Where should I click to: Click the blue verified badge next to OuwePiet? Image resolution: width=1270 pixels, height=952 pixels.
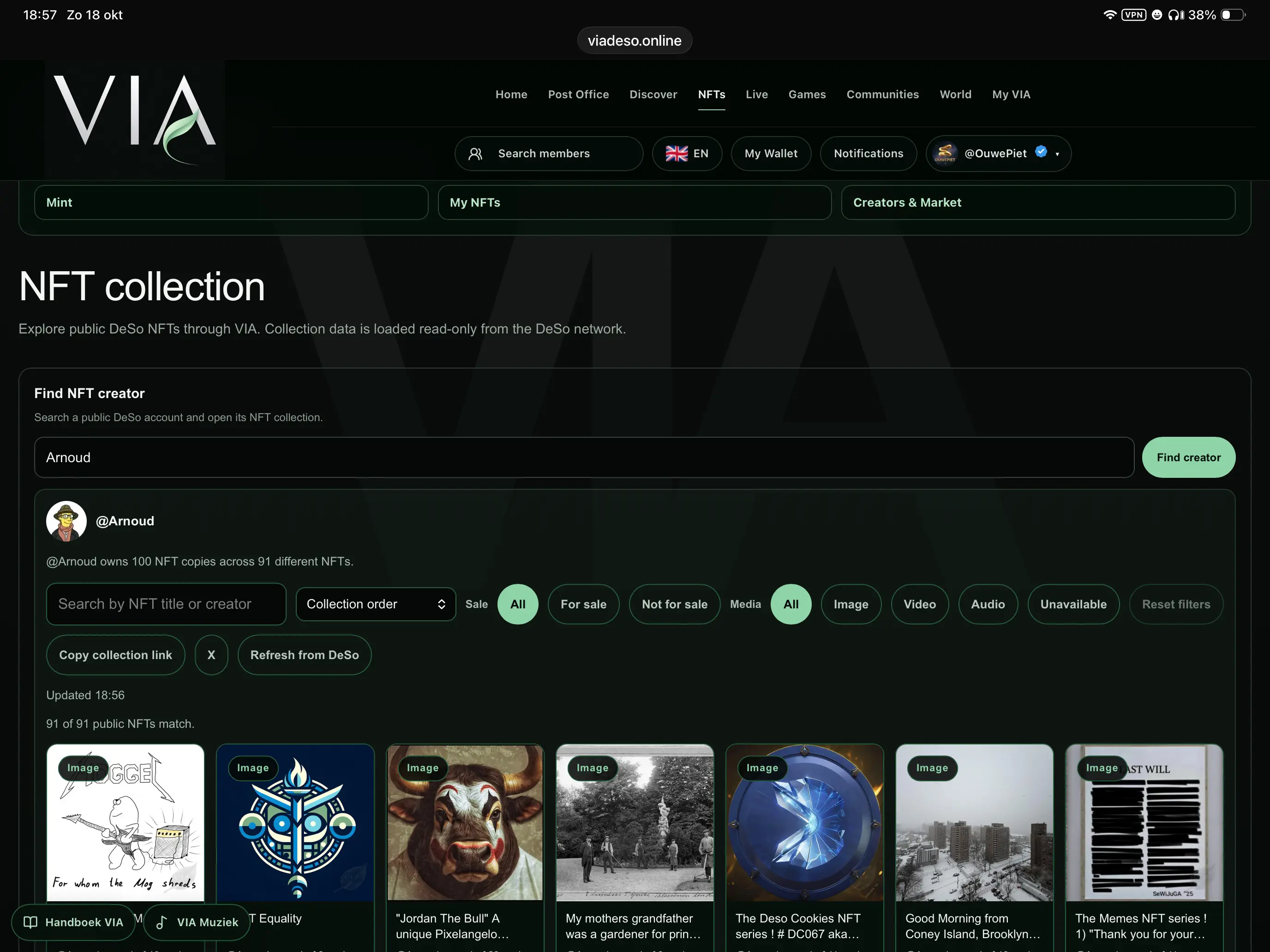[1041, 152]
